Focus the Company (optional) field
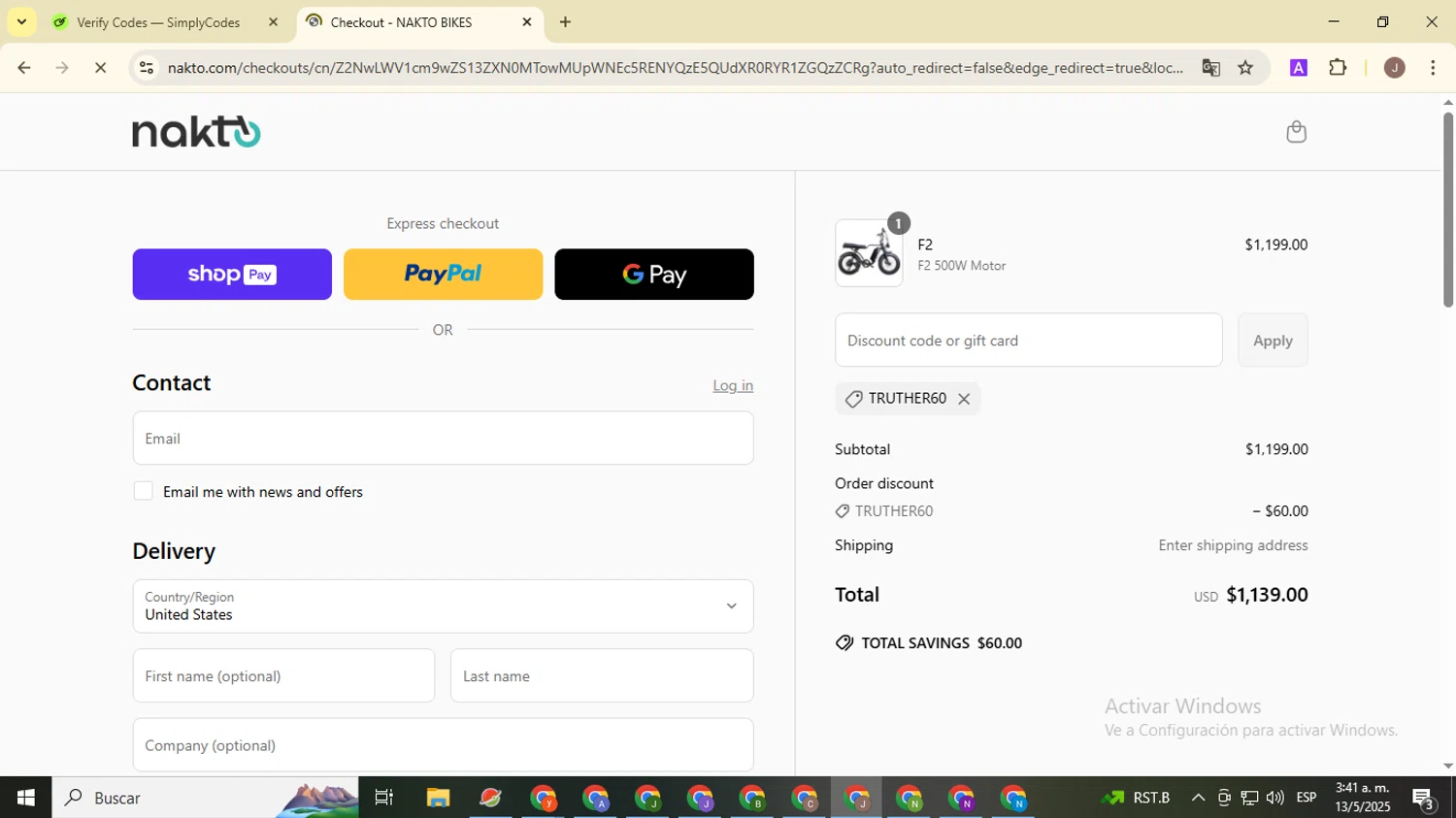Viewport: 1456px width, 818px height. pos(443,745)
